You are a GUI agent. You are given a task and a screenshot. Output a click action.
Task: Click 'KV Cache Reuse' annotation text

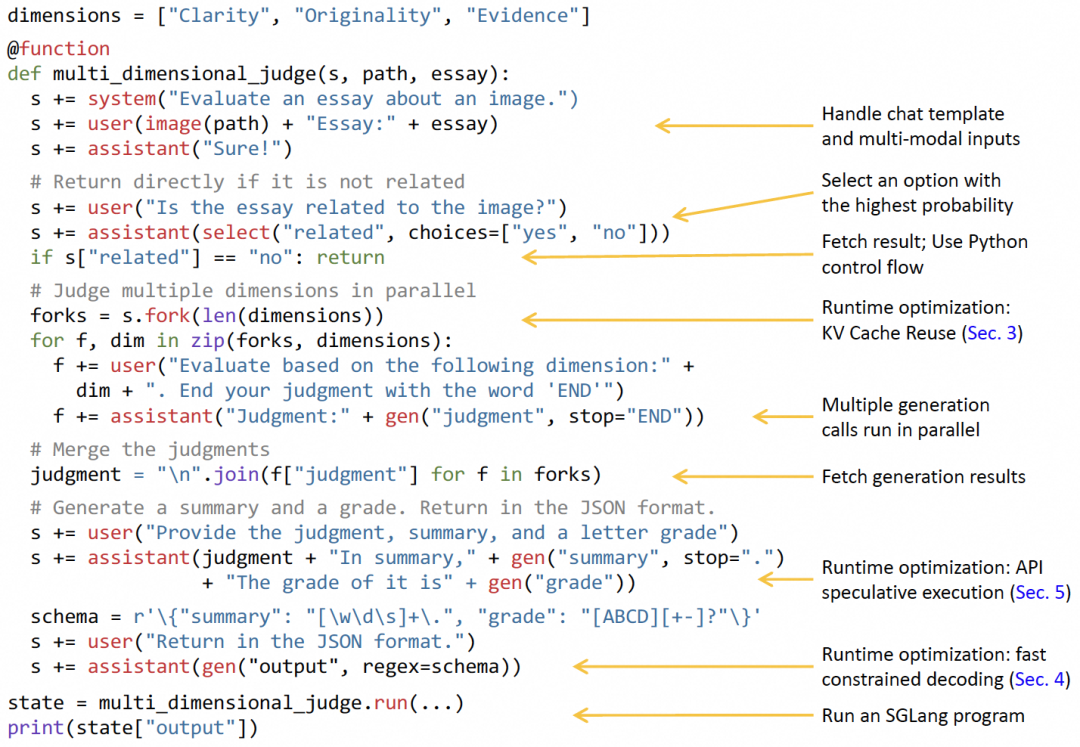889,333
